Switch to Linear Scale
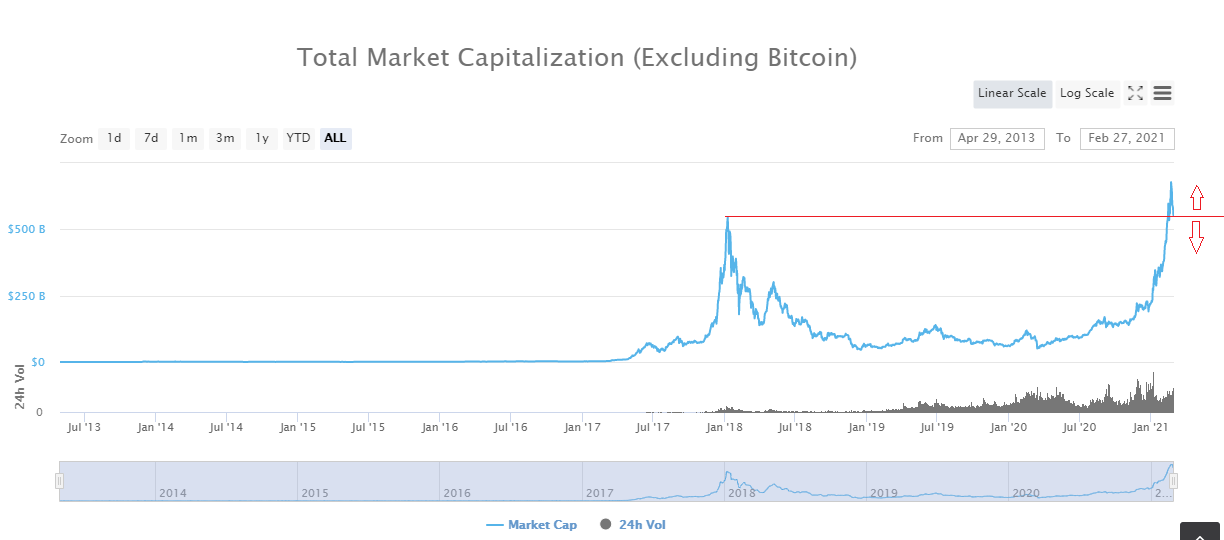Screen dimensions: 1224x540 (x=1012, y=93)
